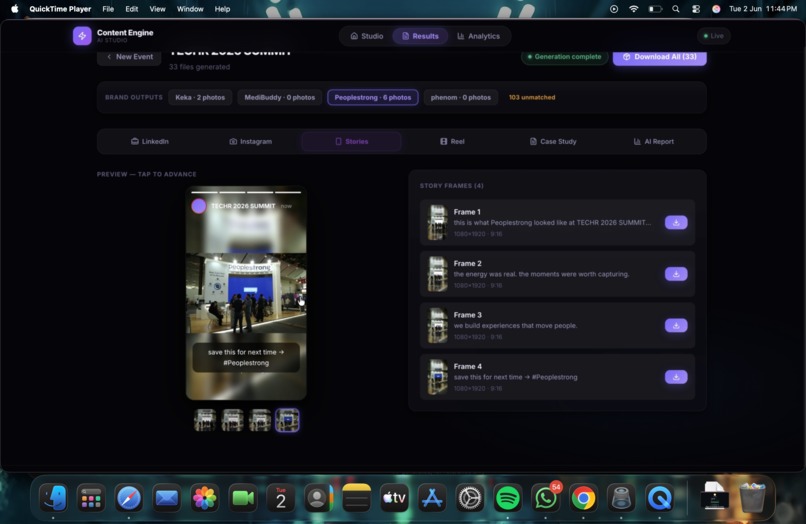Open Calendar from the Dock
Viewport: 806px width, 524px height.
(x=281, y=498)
